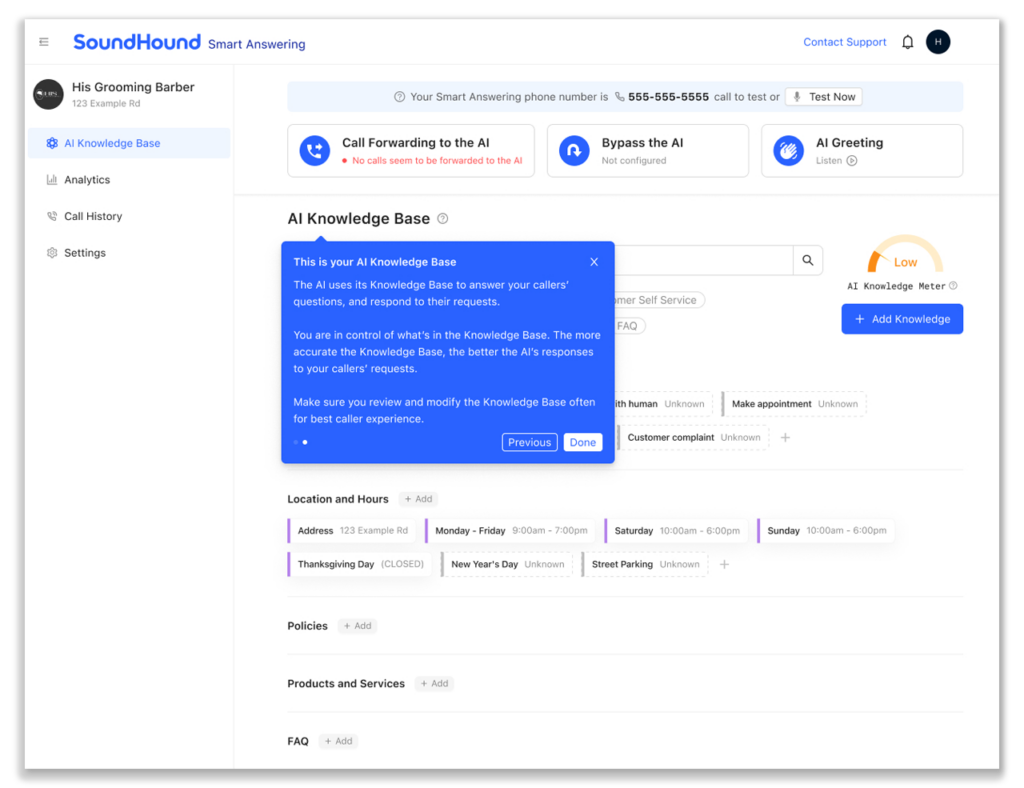Image resolution: width=1024 pixels, height=788 pixels.
Task: Open the Contact Support link
Action: (844, 42)
